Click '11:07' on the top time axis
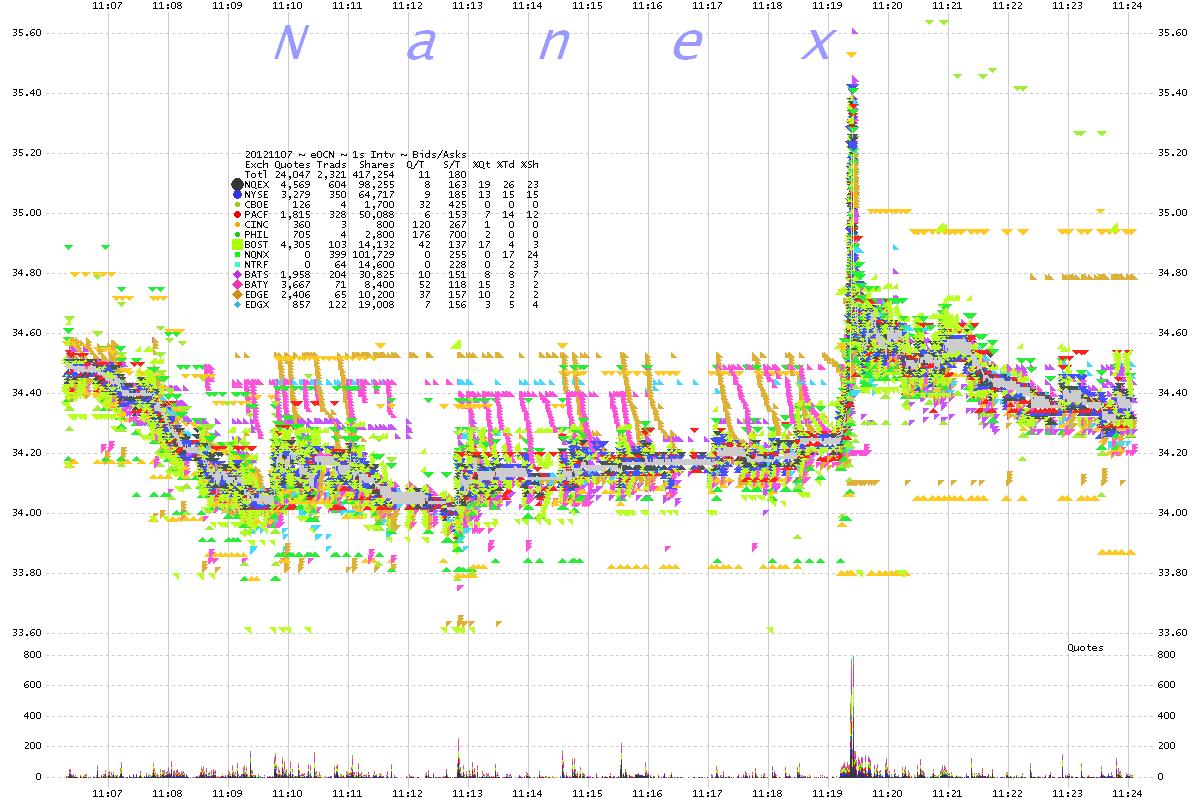This screenshot has width=1200, height=800. 107,6
